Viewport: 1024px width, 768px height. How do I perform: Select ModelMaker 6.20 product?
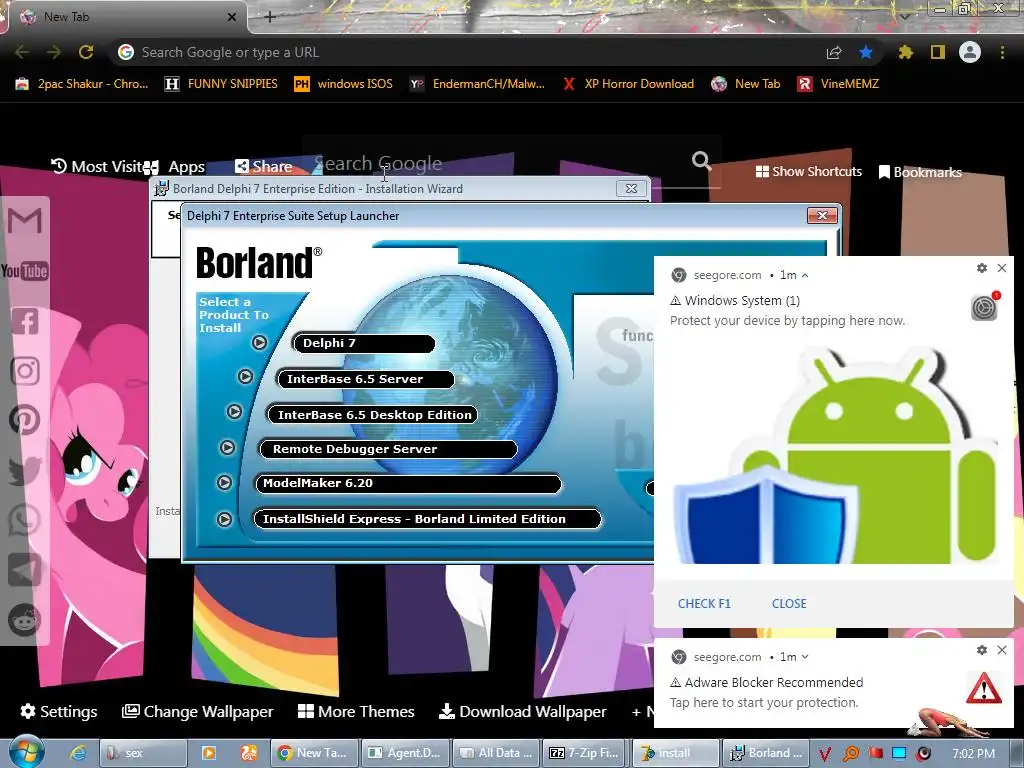coord(408,483)
